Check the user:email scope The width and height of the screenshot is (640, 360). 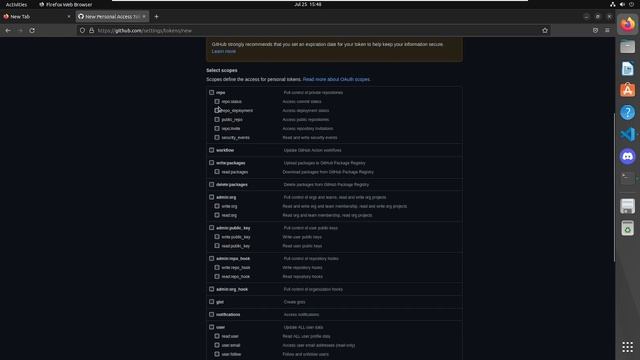217,345
